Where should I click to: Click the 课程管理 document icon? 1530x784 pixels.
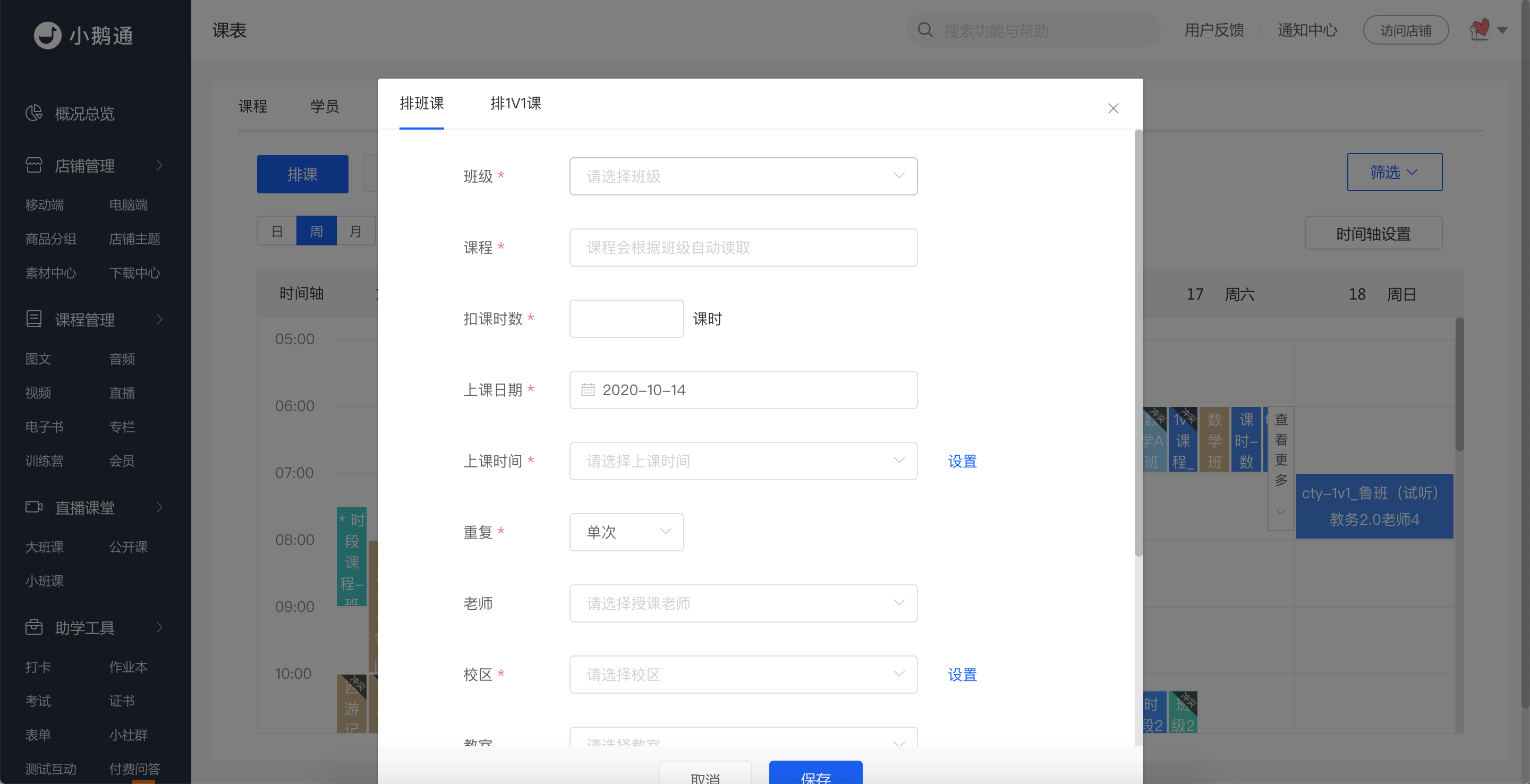pos(34,319)
